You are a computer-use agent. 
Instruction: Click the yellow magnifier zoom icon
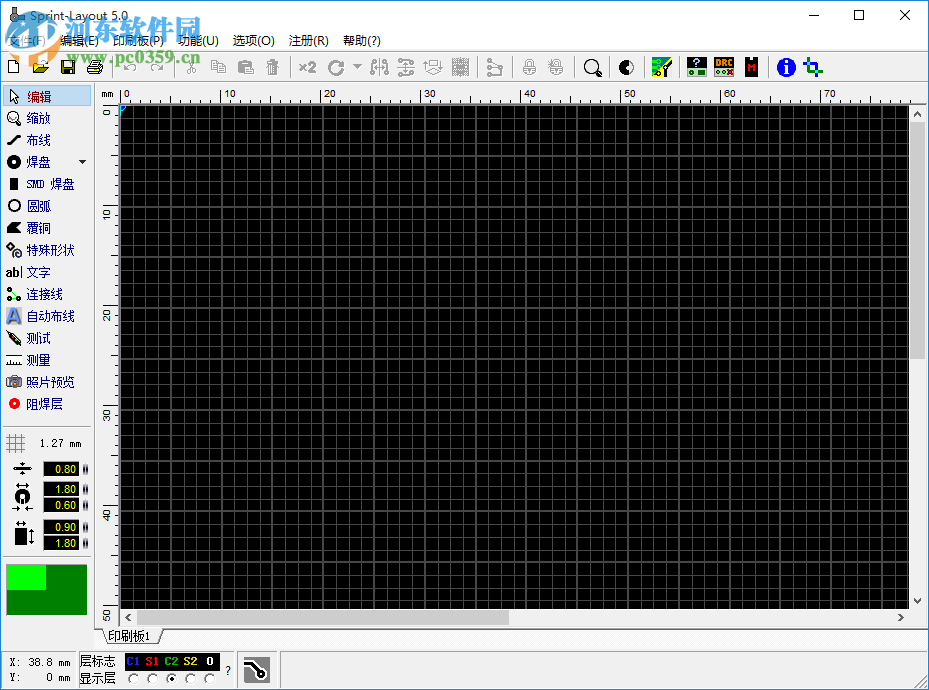coord(592,68)
